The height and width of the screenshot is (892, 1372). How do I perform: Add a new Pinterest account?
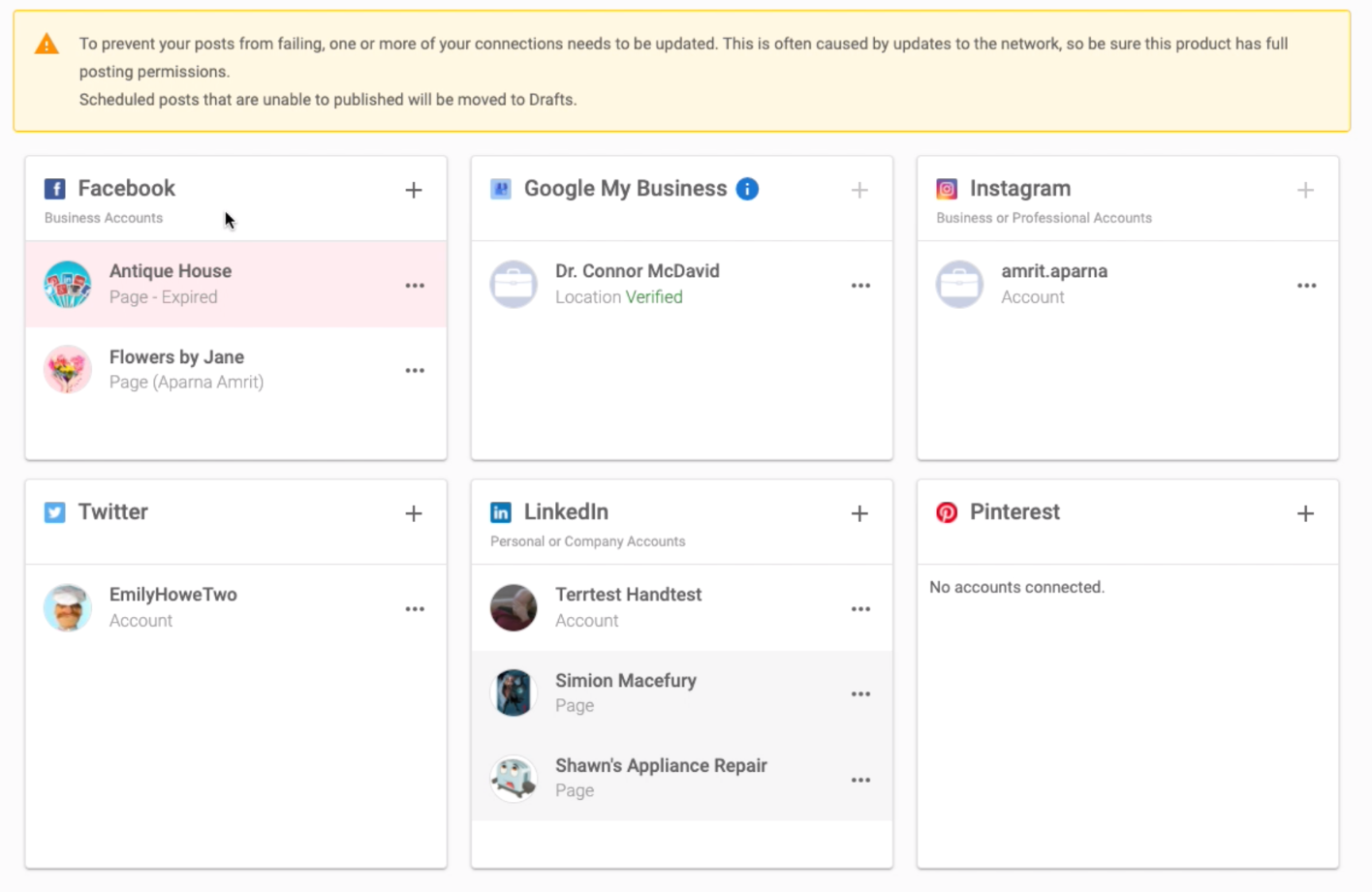1305,513
